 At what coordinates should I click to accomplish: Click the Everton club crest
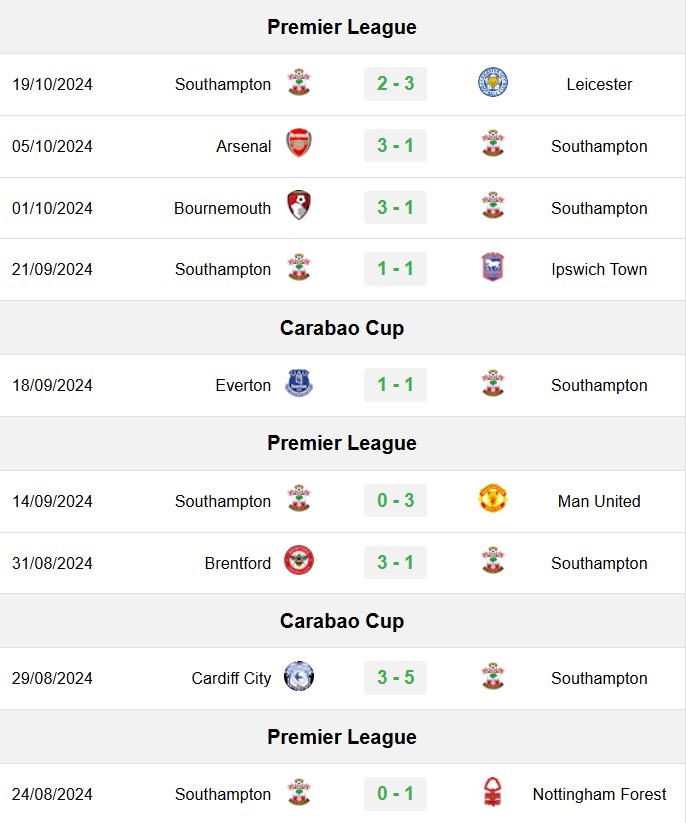pos(299,383)
